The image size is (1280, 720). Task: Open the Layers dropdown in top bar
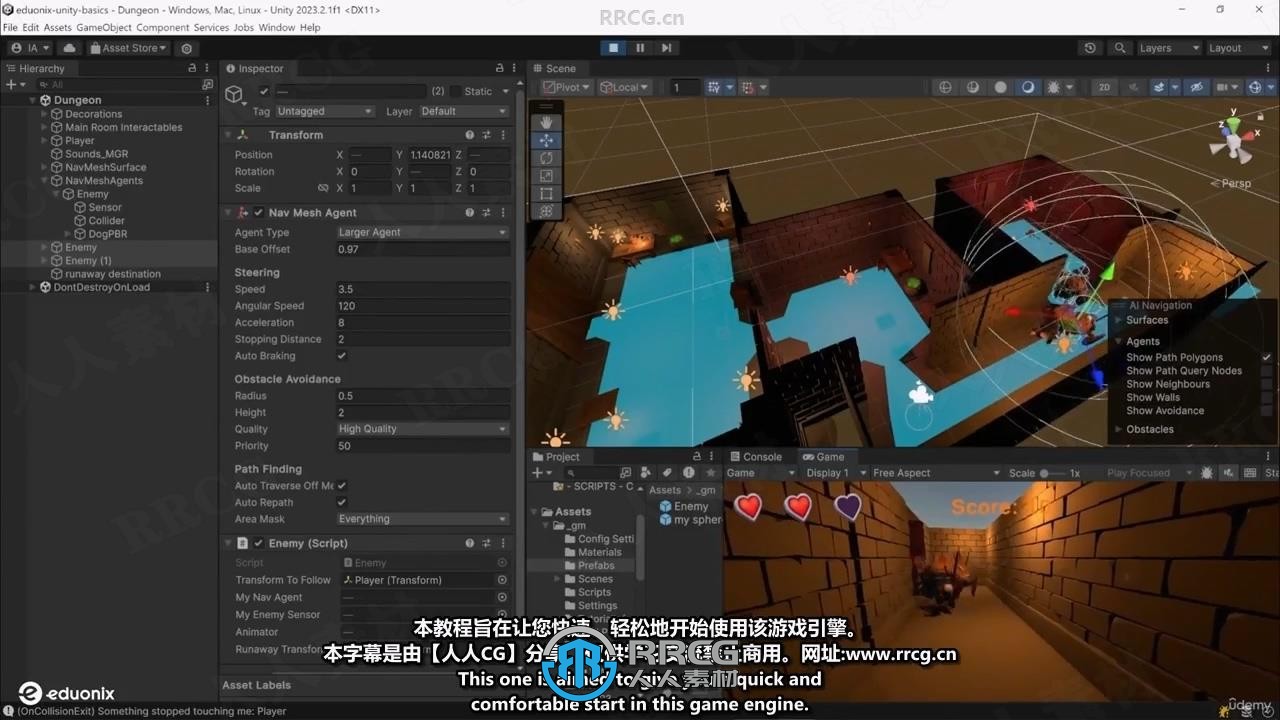(x=1168, y=48)
